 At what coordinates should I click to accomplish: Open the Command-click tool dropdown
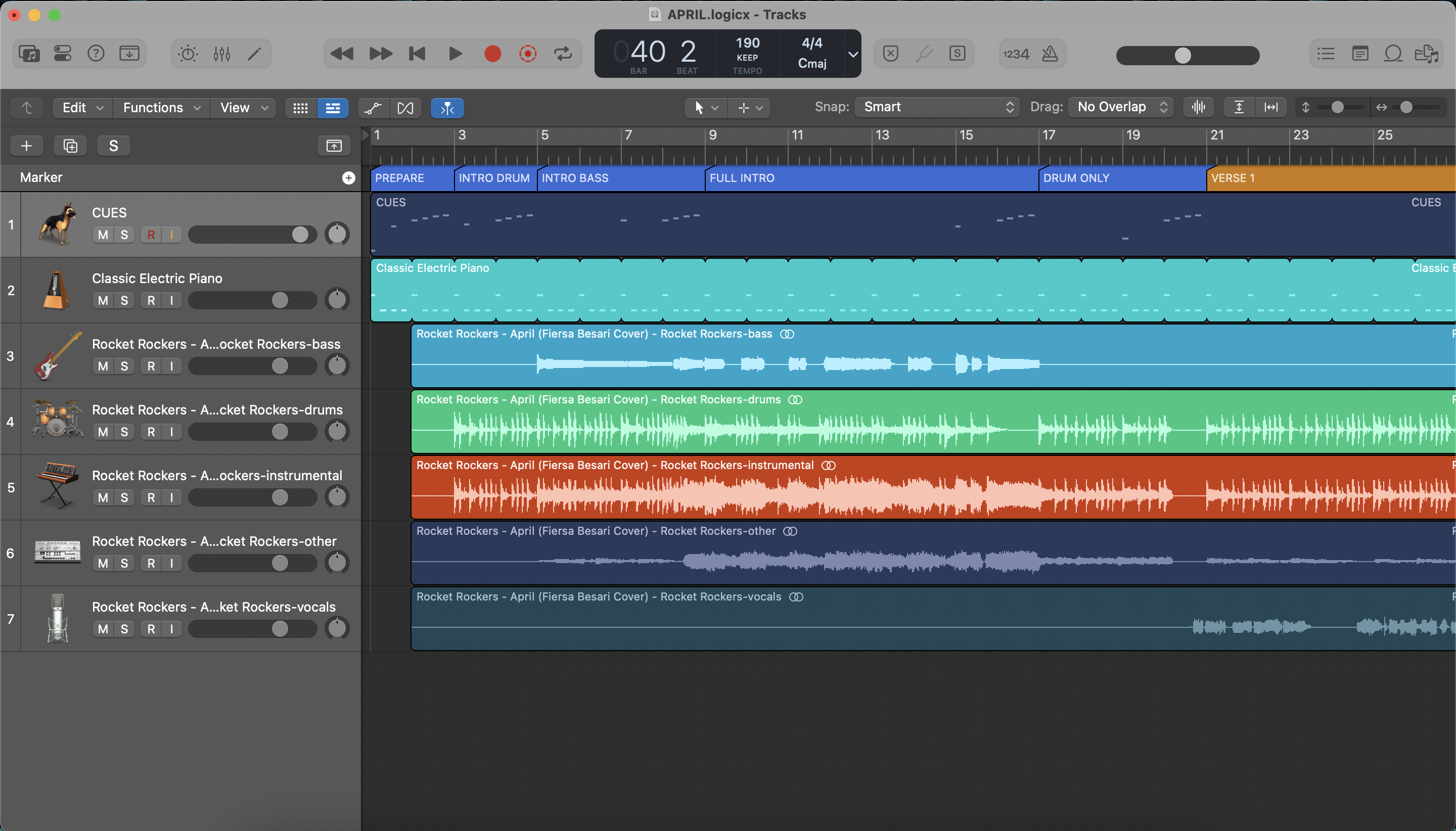tap(749, 107)
